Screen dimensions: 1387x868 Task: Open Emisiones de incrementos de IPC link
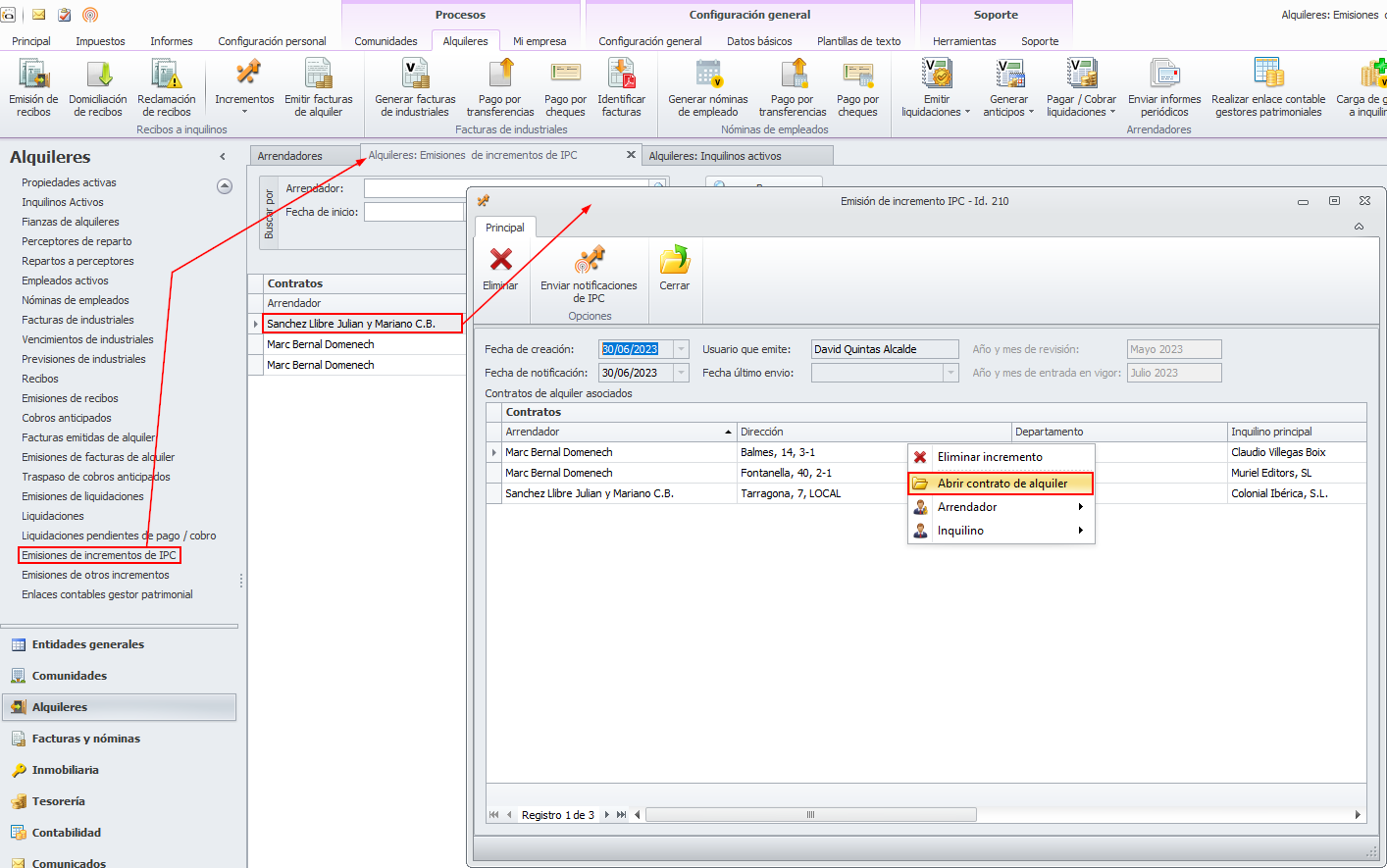coord(99,555)
